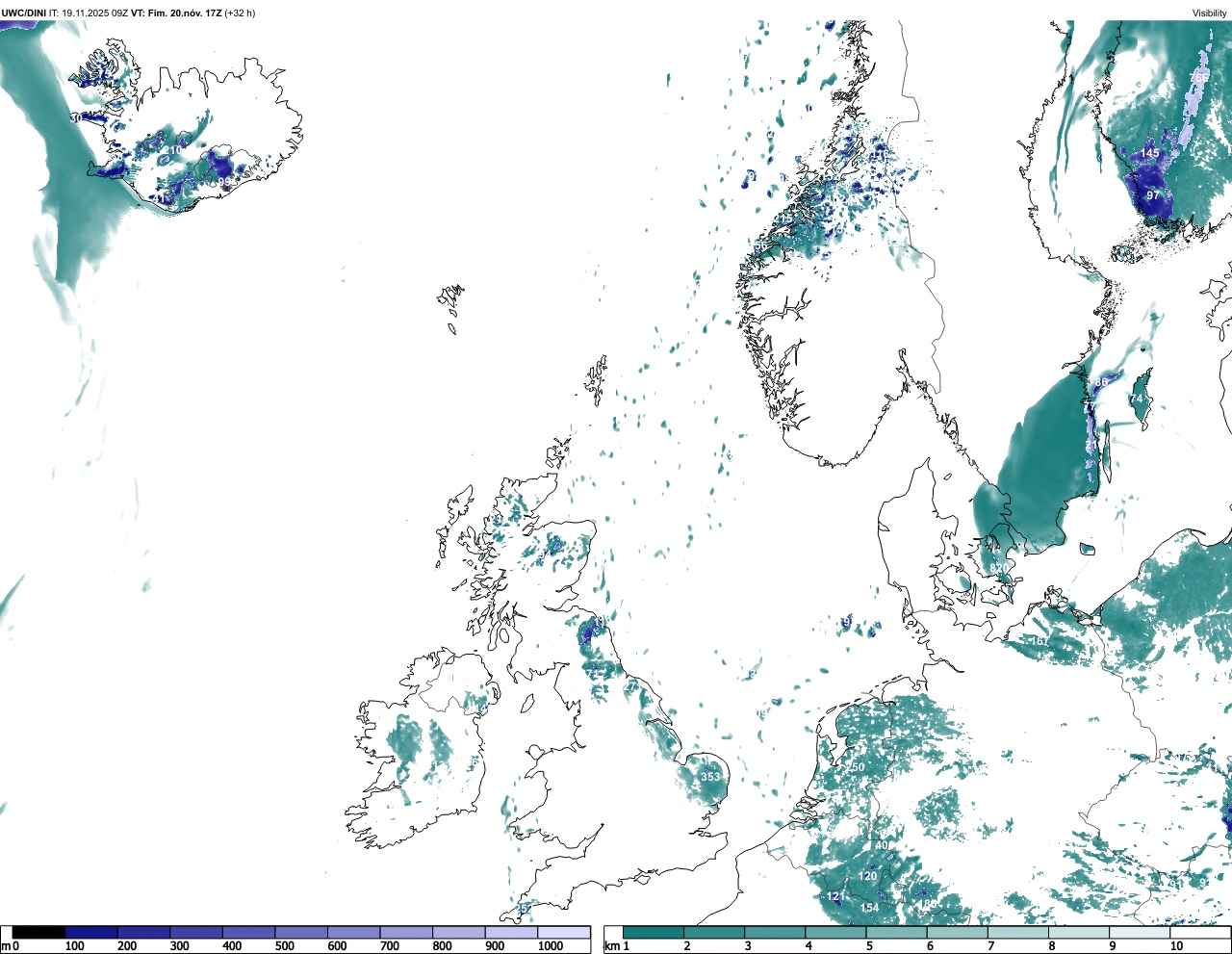Screen dimensions: 1232x954
Task: Click the dark navy 100–200 m legend swatch
Action: (x=91, y=932)
